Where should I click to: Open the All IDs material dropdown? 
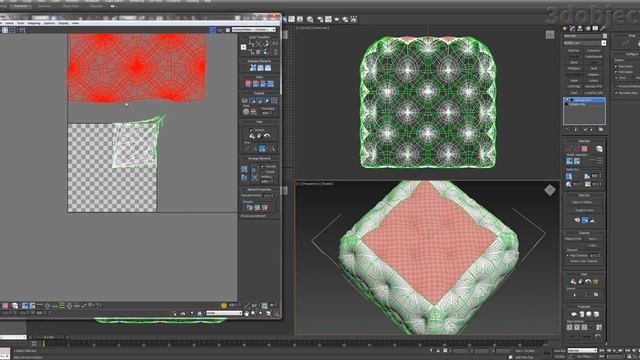[x=224, y=313]
